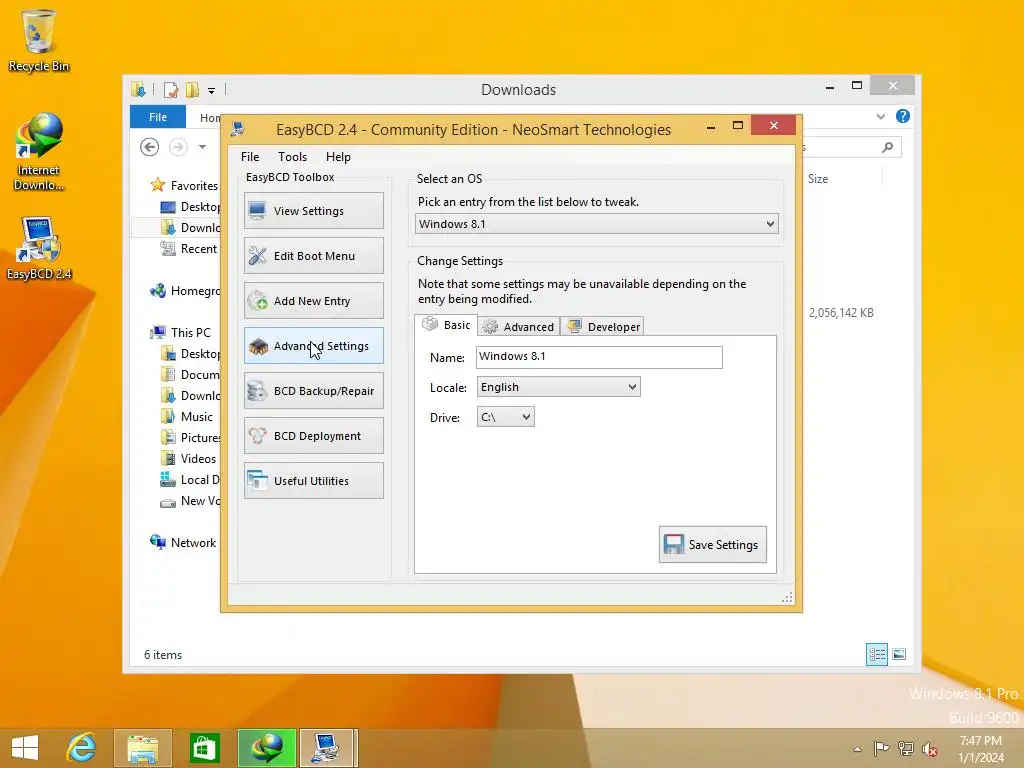Click the muted volume tray icon
The height and width of the screenshot is (768, 1024).
(930, 749)
